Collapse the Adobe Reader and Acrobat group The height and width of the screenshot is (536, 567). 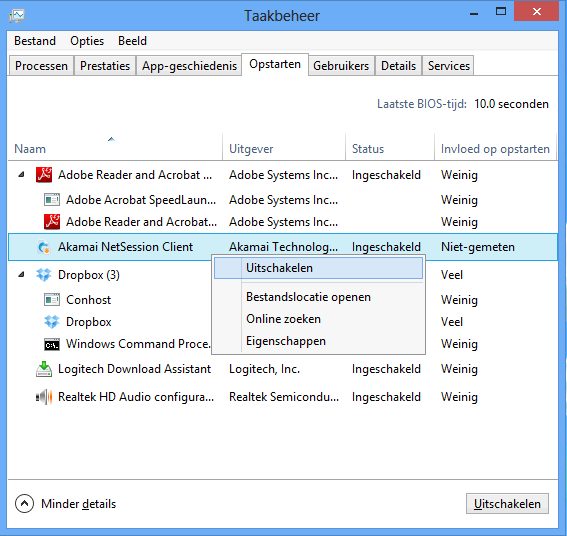click(21, 175)
